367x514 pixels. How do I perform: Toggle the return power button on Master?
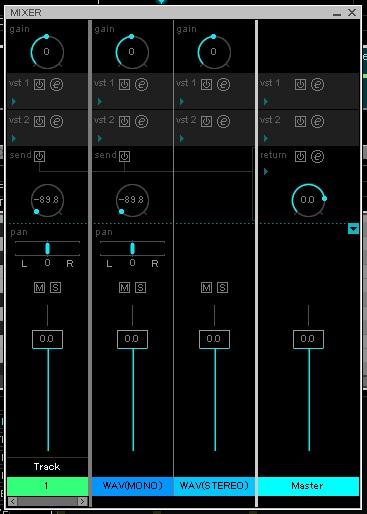click(x=300, y=156)
